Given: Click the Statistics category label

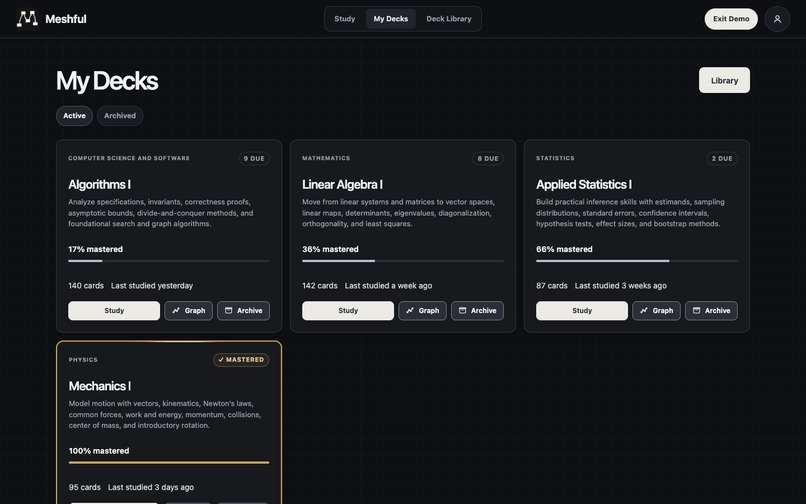Looking at the screenshot, I should tap(555, 158).
